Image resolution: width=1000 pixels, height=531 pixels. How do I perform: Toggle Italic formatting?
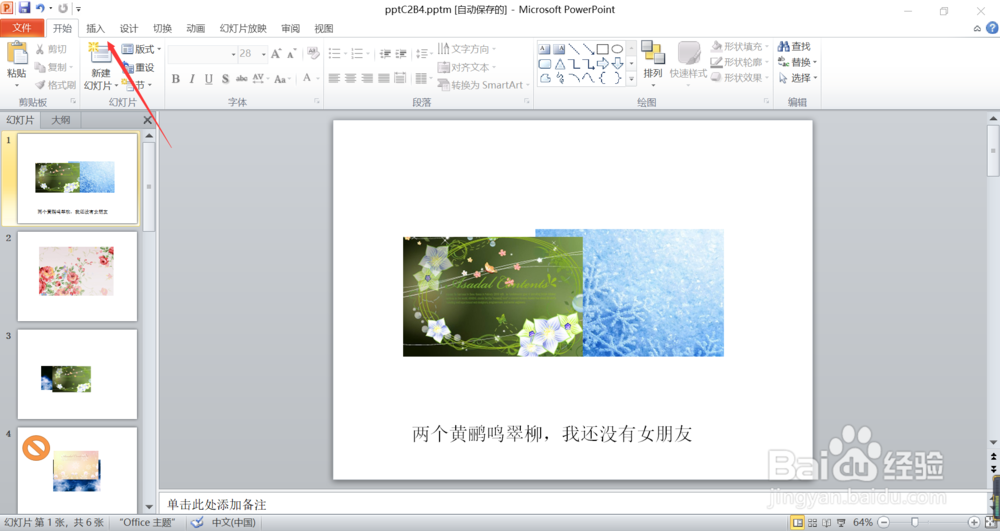[192, 79]
